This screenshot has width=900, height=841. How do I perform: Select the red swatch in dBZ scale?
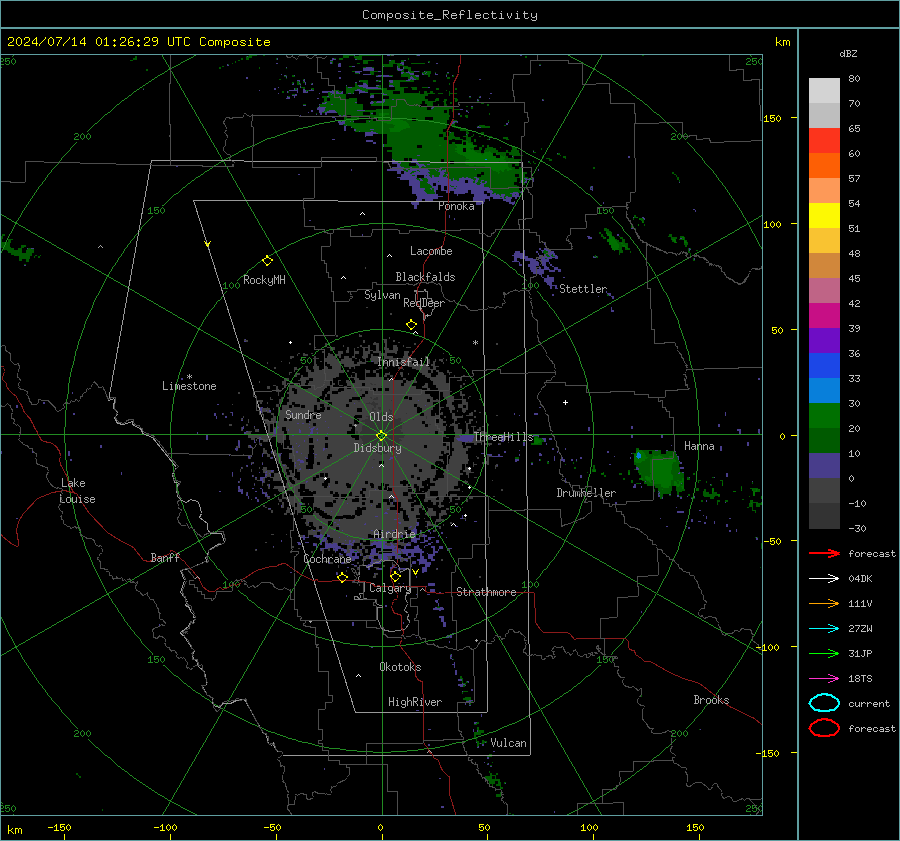coord(824,141)
